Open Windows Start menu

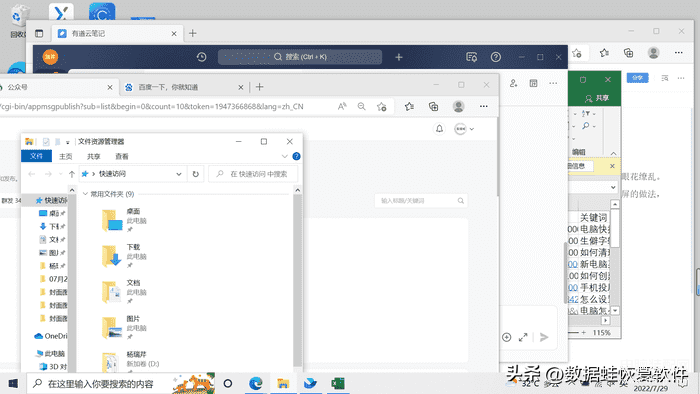[x=13, y=384]
